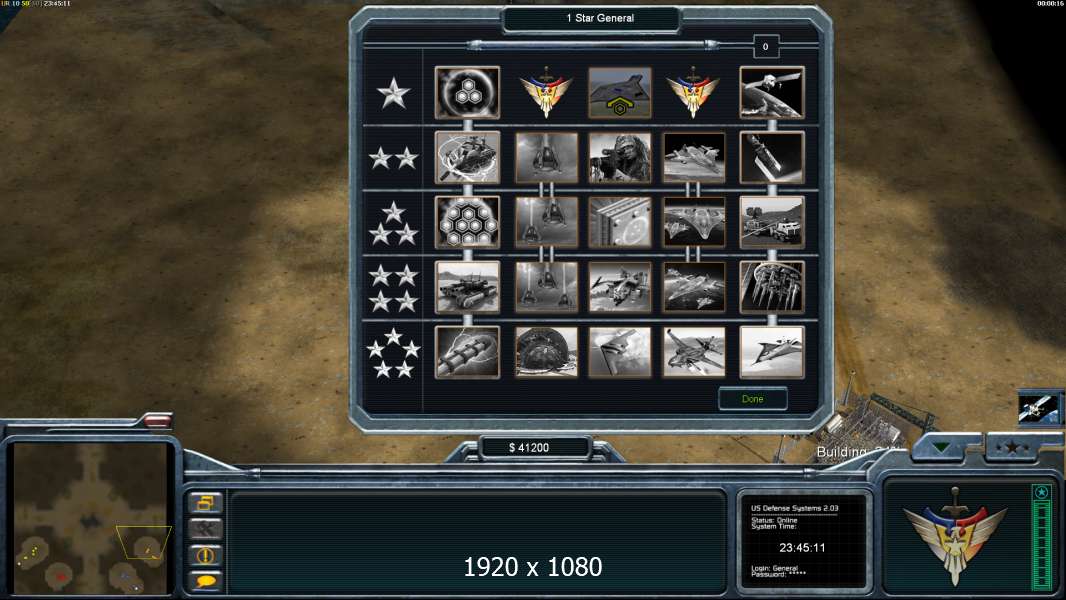This screenshot has width=1066, height=600.
Task: Choose the truck convoy icon in three-star row
Action: click(772, 222)
